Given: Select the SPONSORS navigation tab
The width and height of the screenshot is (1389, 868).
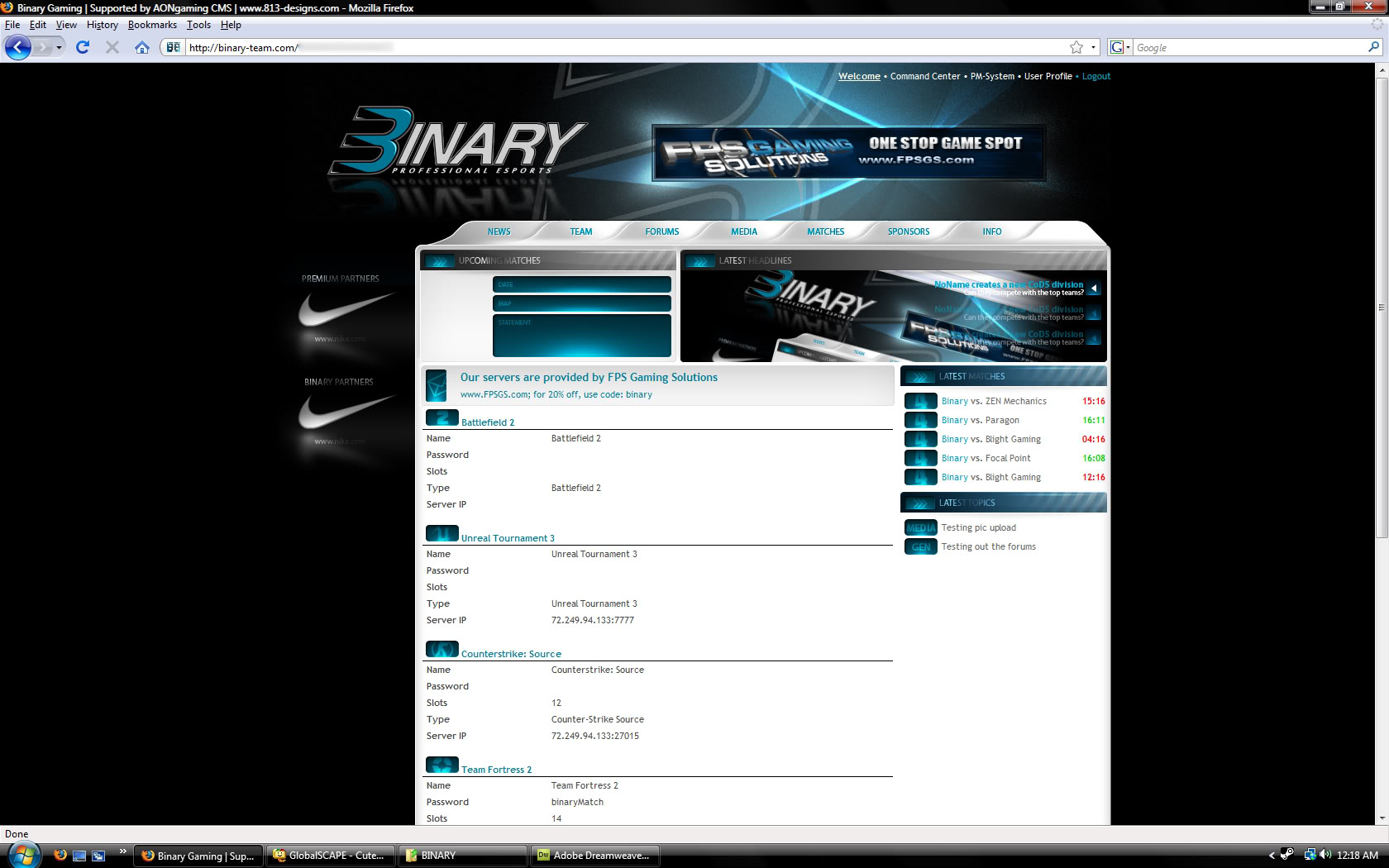Looking at the screenshot, I should click(909, 231).
